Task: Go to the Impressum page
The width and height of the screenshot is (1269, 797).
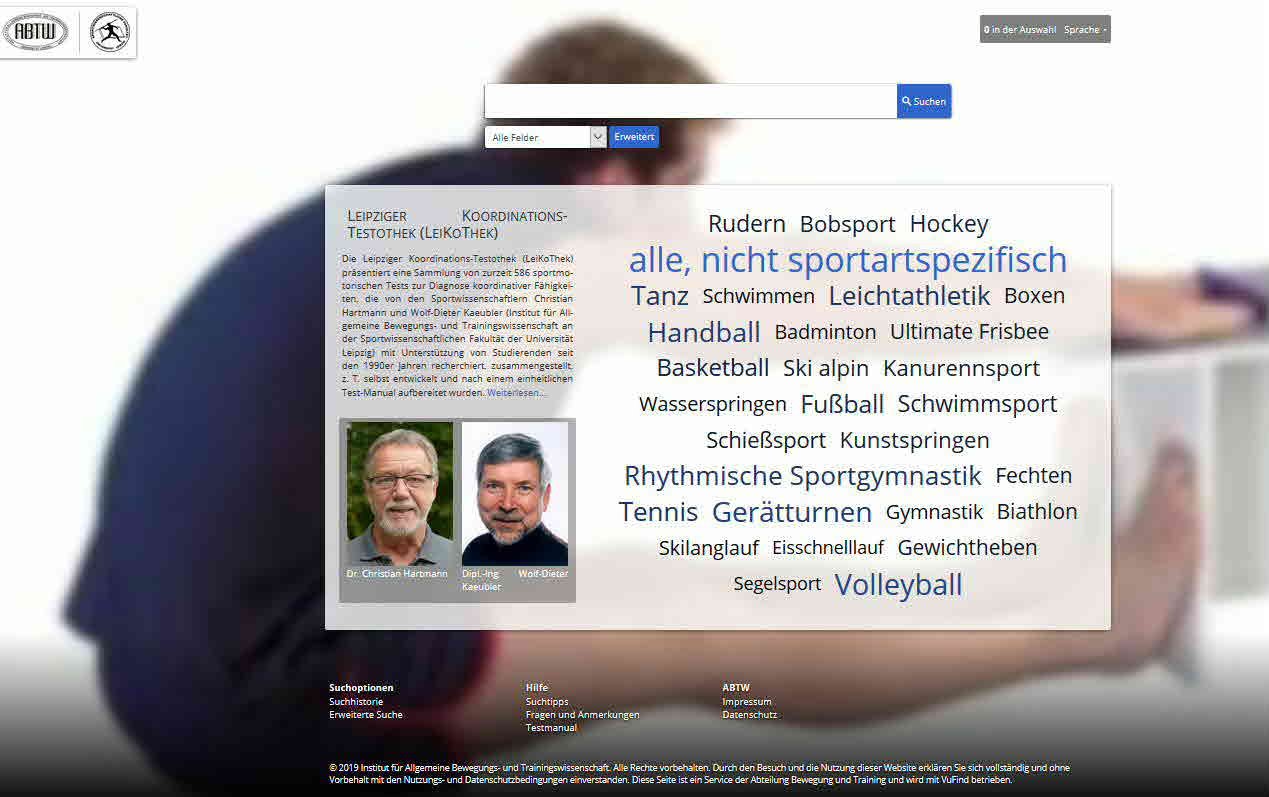Action: point(747,702)
